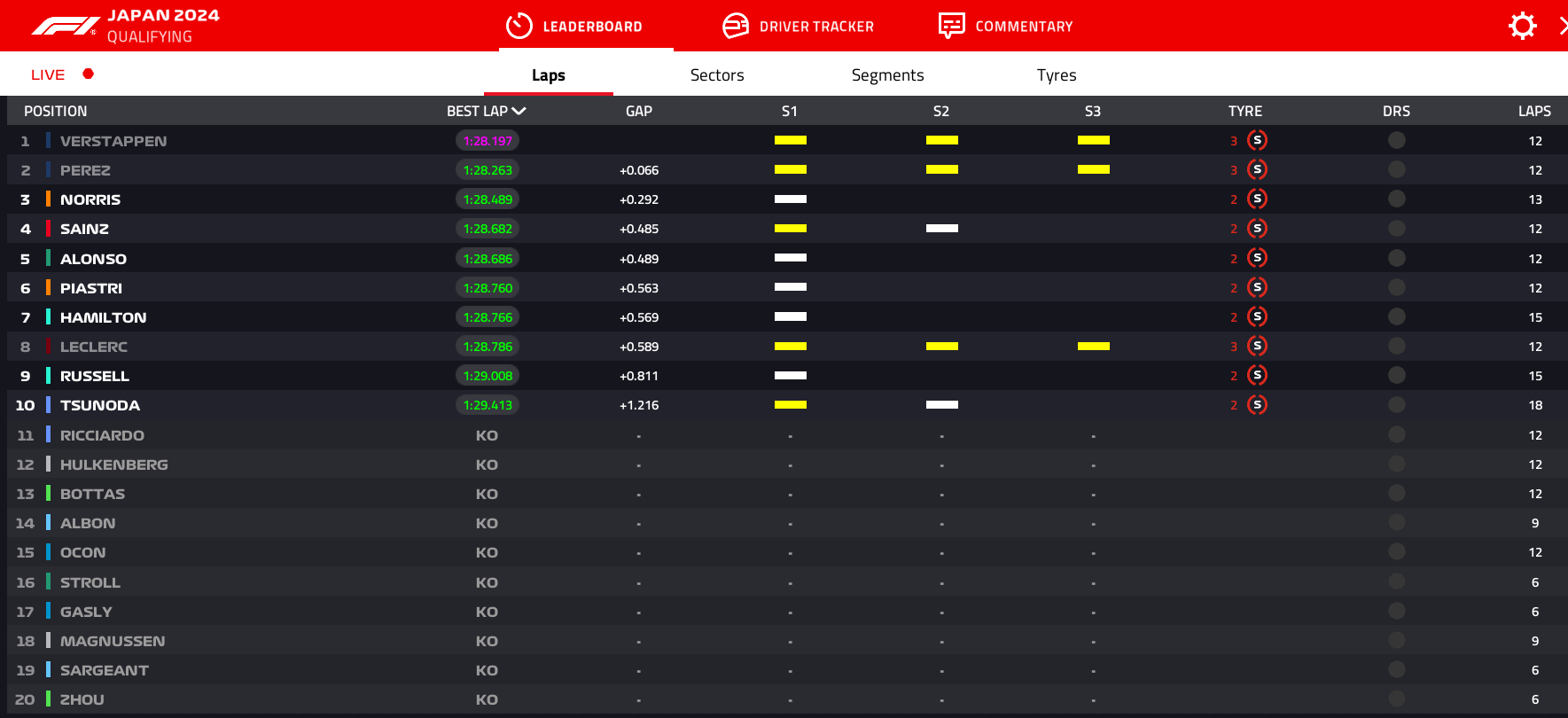Click Alonso's DRS indicator dot
The image size is (1568, 718).
click(x=1397, y=258)
